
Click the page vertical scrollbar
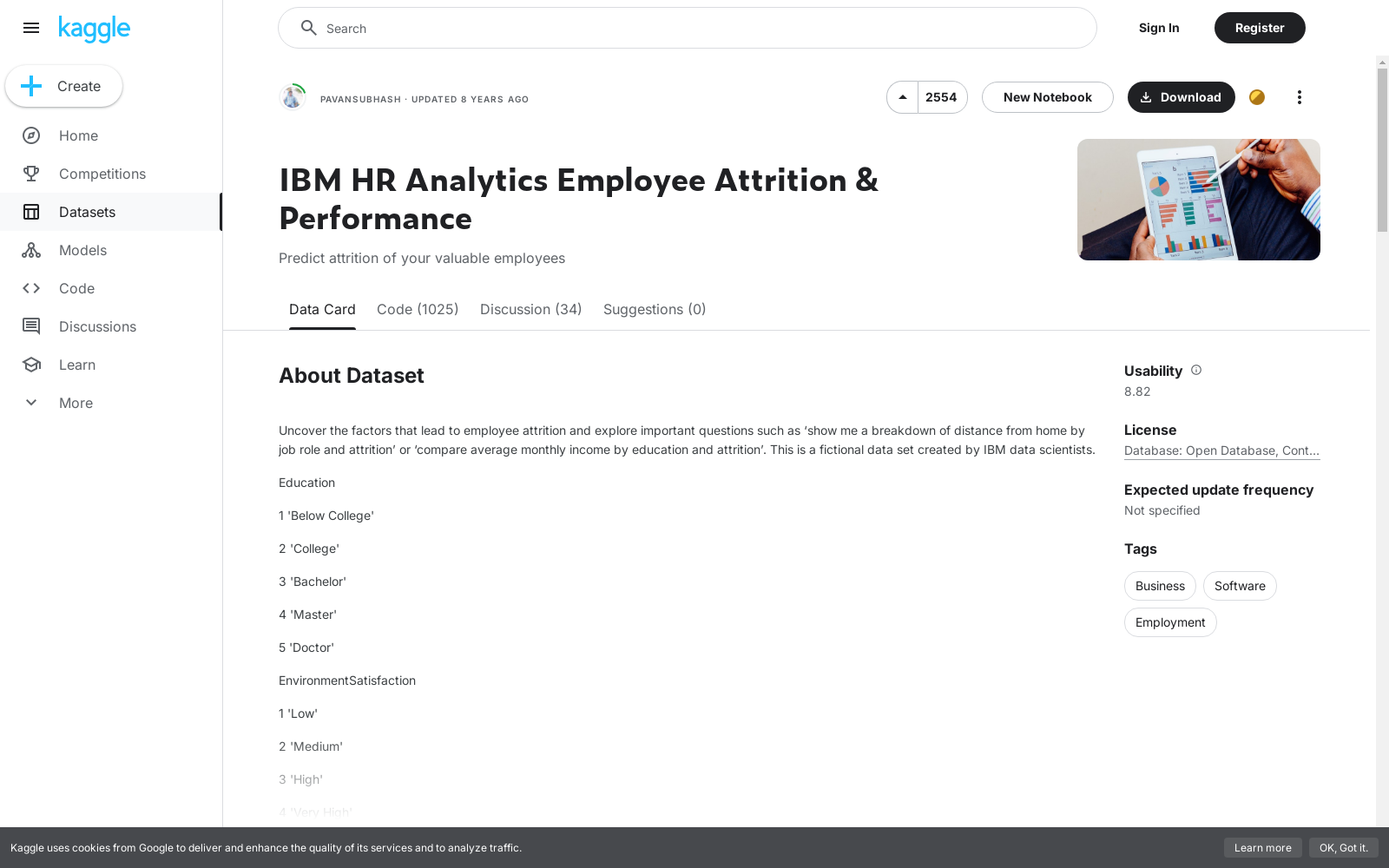[1382, 151]
